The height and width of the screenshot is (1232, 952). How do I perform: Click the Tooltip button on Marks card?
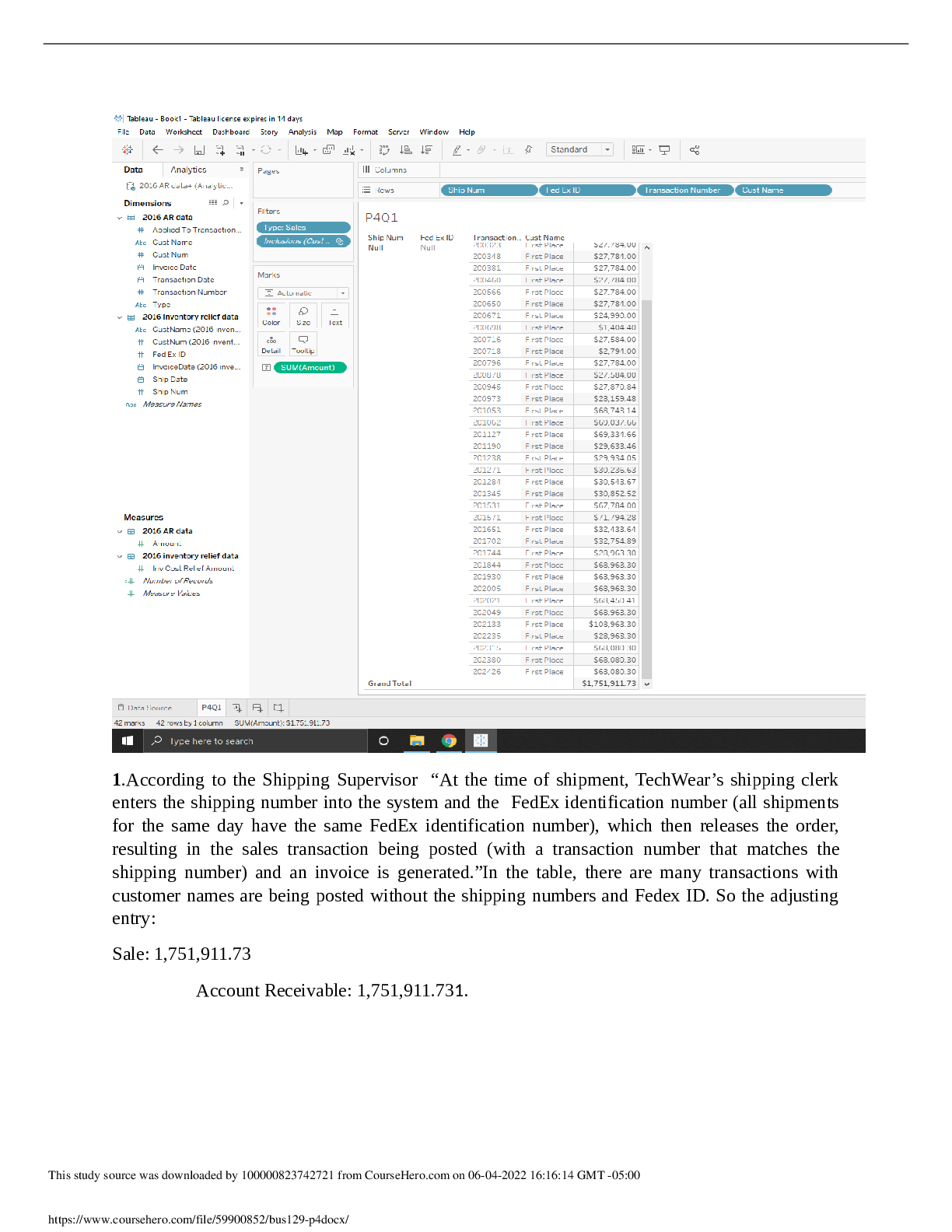pos(303,344)
